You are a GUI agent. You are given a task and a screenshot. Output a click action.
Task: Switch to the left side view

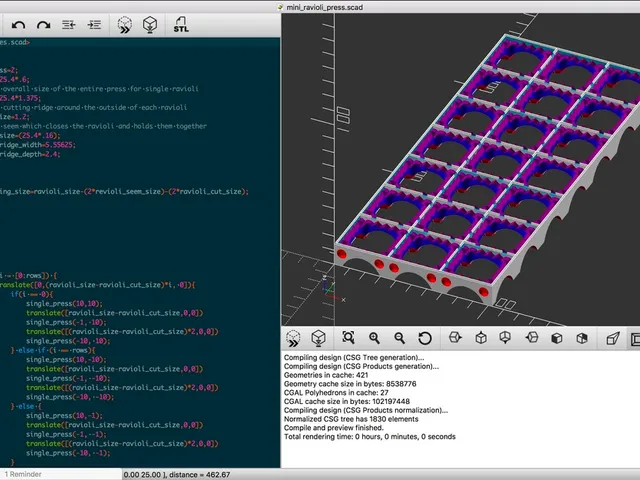click(531, 338)
